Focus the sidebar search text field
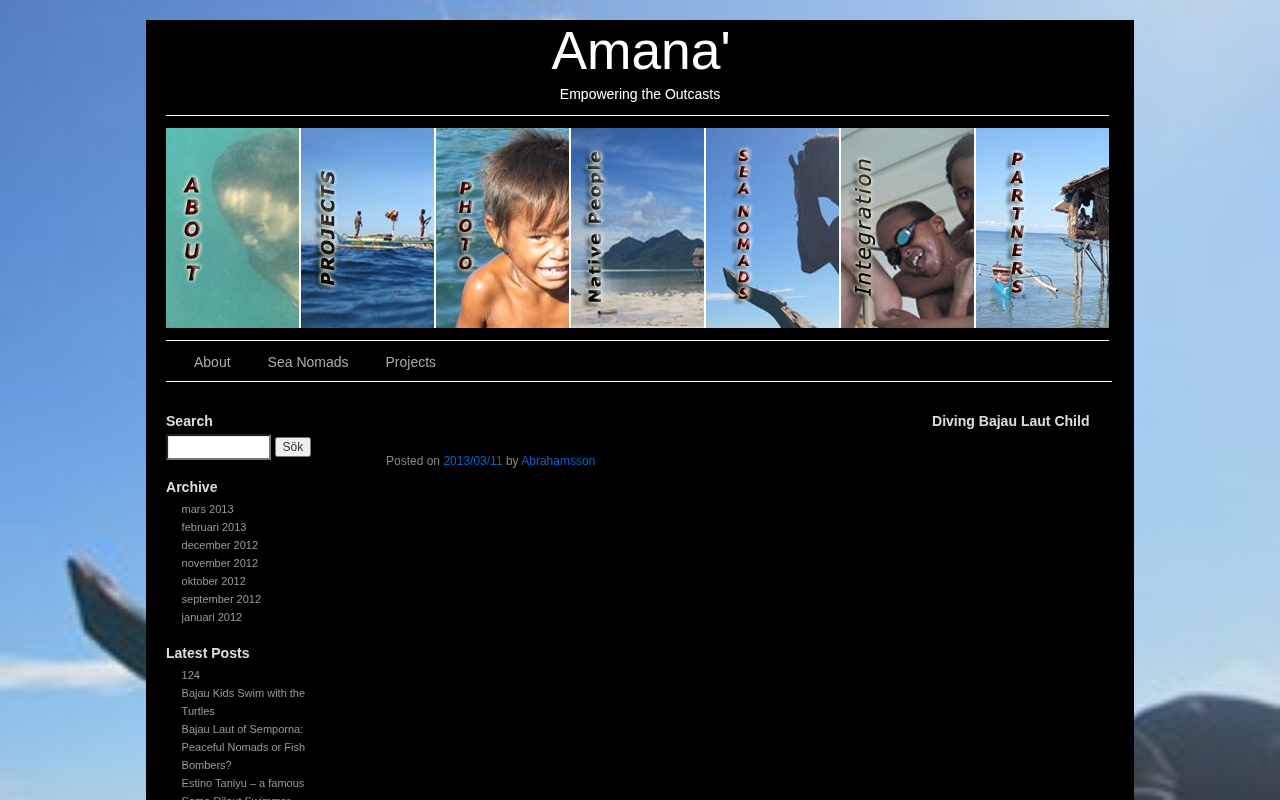This screenshot has height=800, width=1280. (218, 447)
